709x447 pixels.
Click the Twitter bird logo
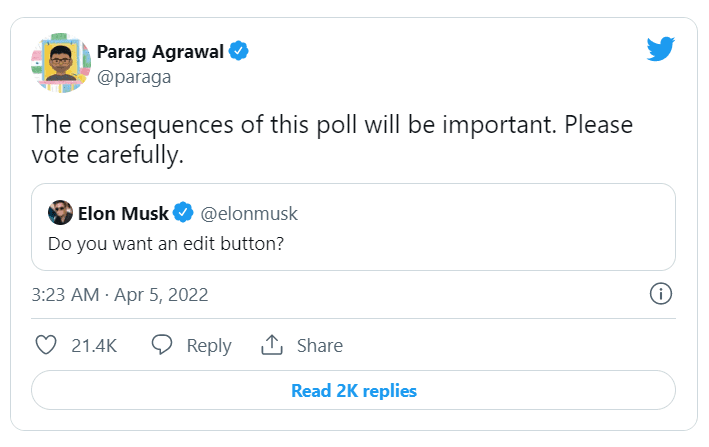tap(661, 49)
